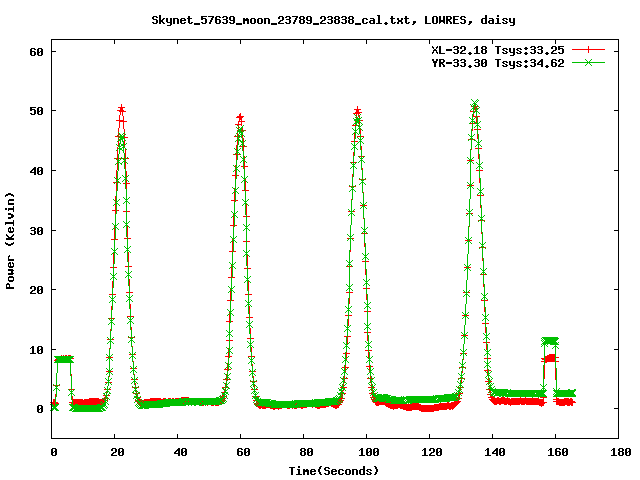This screenshot has height=480, width=640.
Task: Click the x-axis tick label 80
Action: pos(306,452)
